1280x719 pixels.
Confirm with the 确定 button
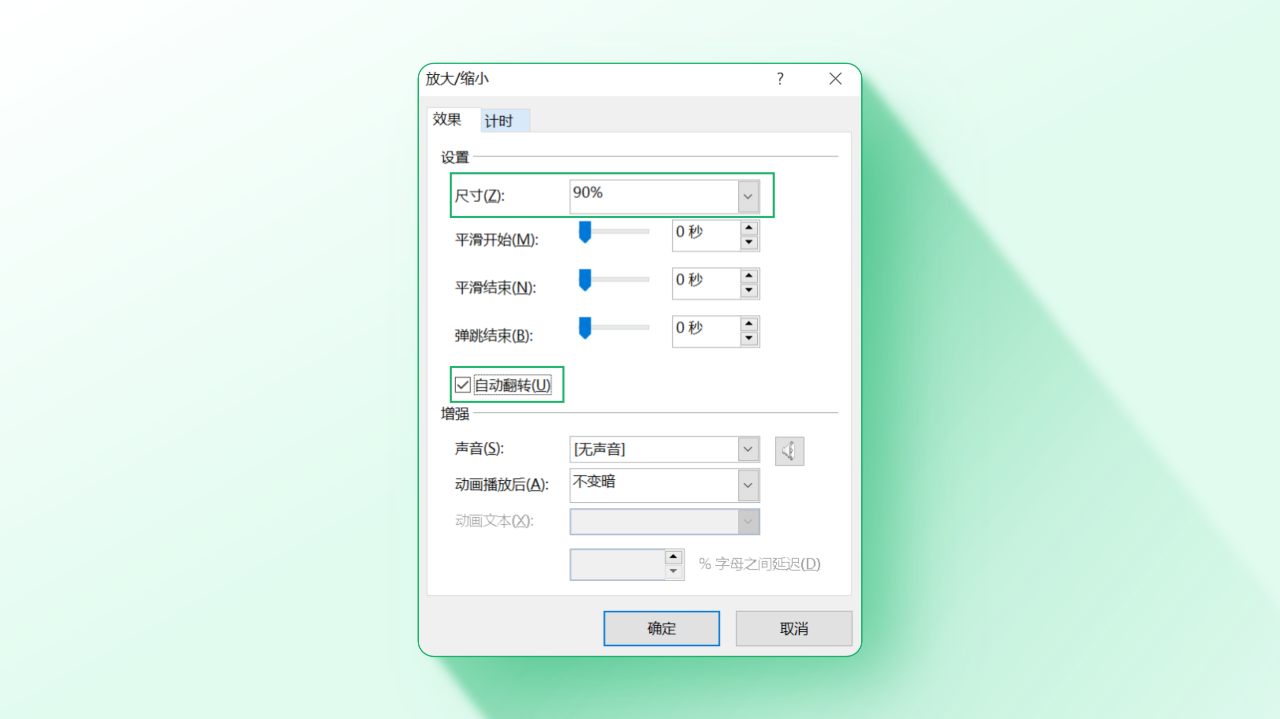(661, 628)
